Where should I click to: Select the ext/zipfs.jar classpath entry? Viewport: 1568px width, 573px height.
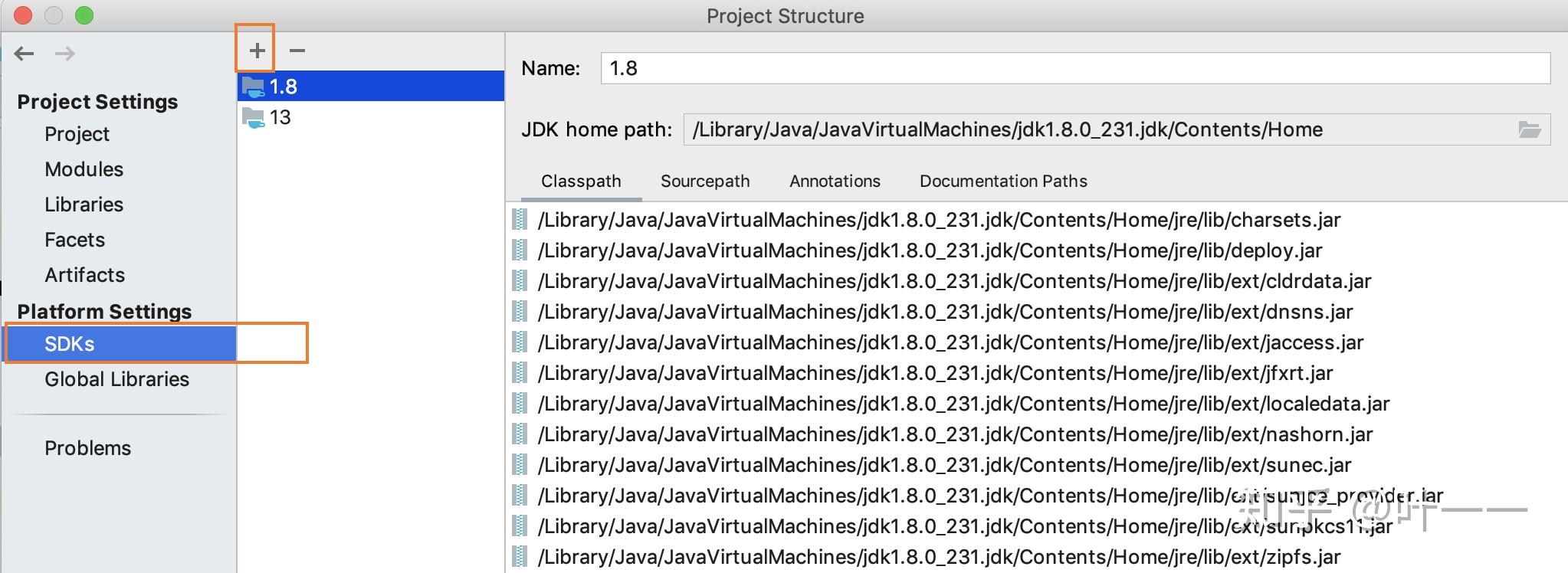click(939, 557)
